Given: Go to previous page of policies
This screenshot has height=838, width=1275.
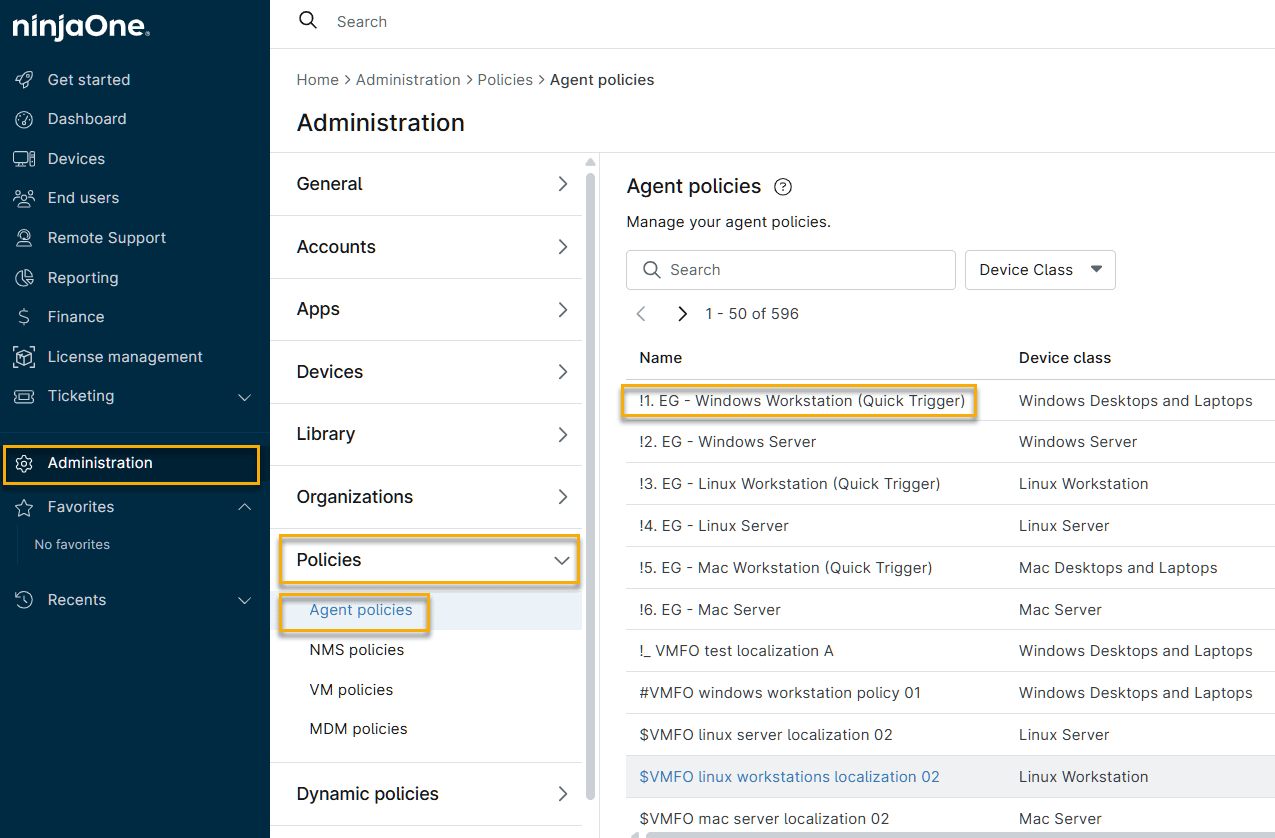Looking at the screenshot, I should pos(642,314).
